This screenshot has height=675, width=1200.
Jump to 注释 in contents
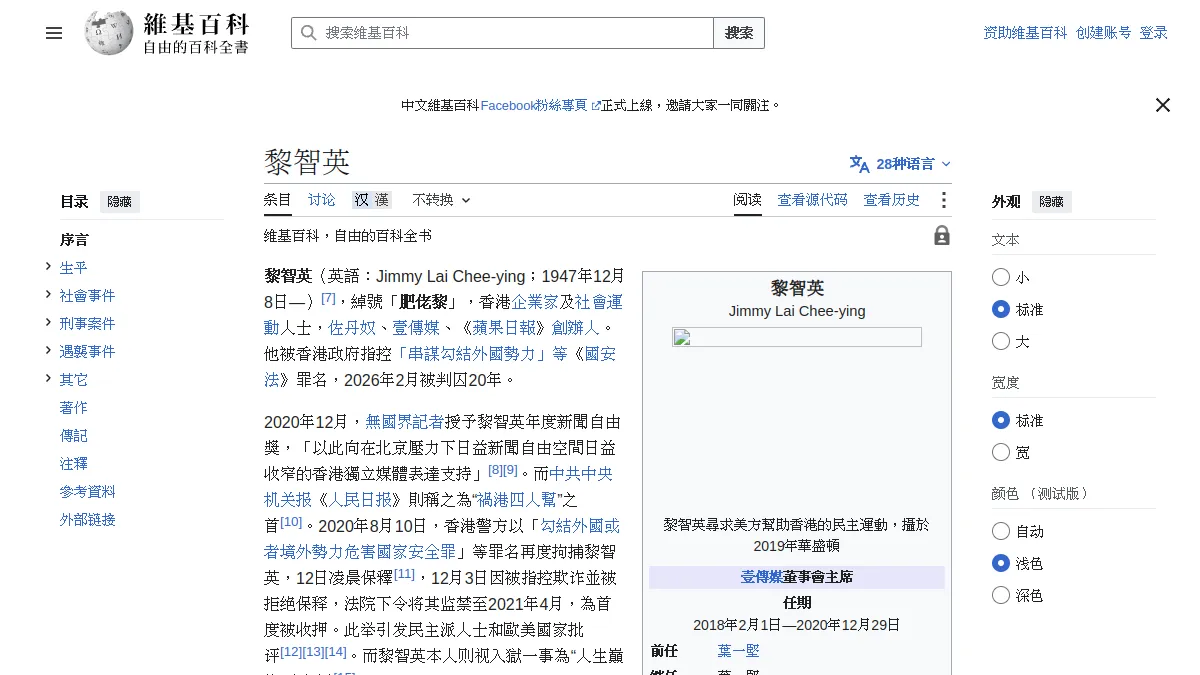click(74, 464)
